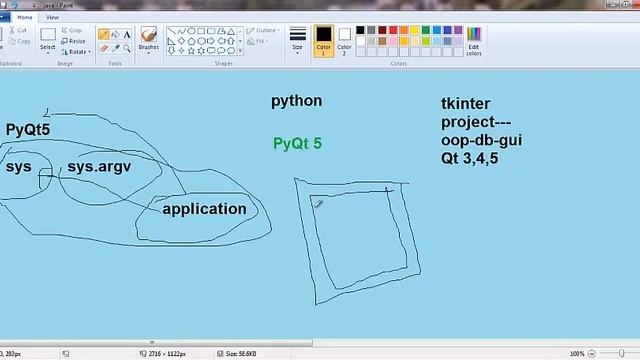Viewport: 640px width, 360px height.
Task: Click the zoom out minus button
Action: click(592, 354)
